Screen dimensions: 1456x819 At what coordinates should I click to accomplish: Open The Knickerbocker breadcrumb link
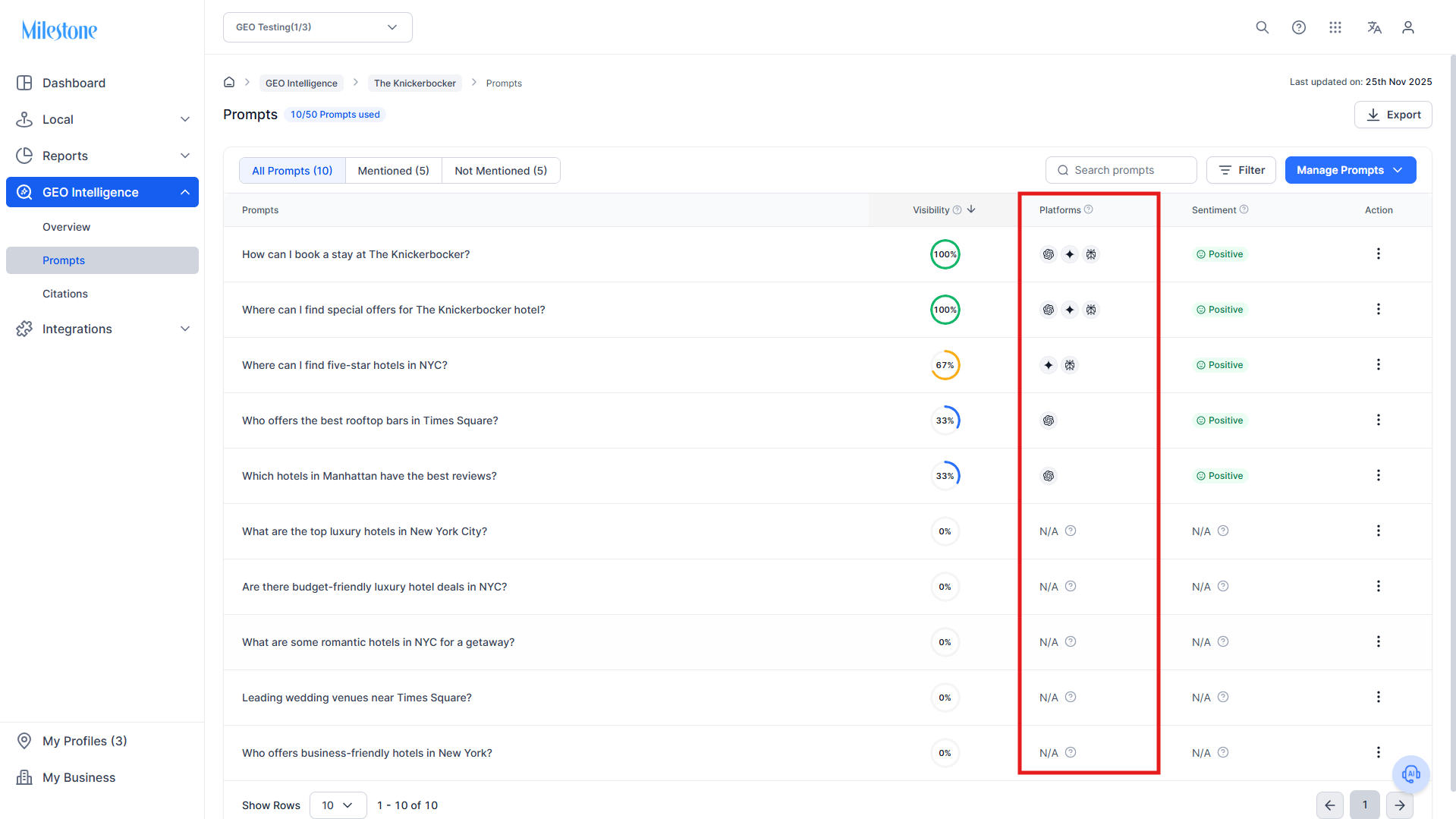(415, 83)
